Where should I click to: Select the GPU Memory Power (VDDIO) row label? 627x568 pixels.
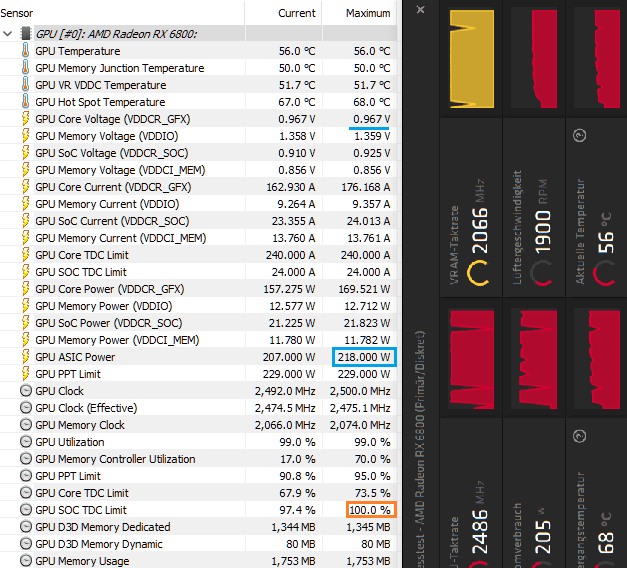click(104, 306)
